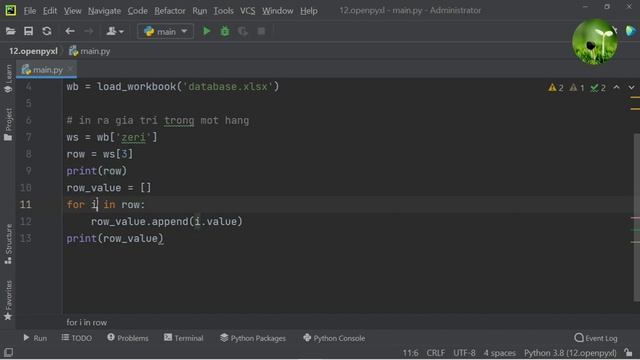Click the warnings count indicator
640x360 pixels.
point(556,88)
